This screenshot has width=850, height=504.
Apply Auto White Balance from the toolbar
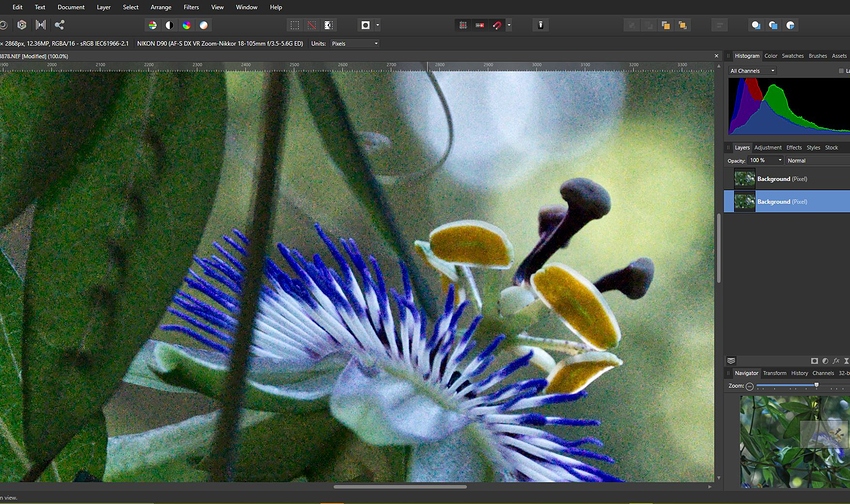204,25
